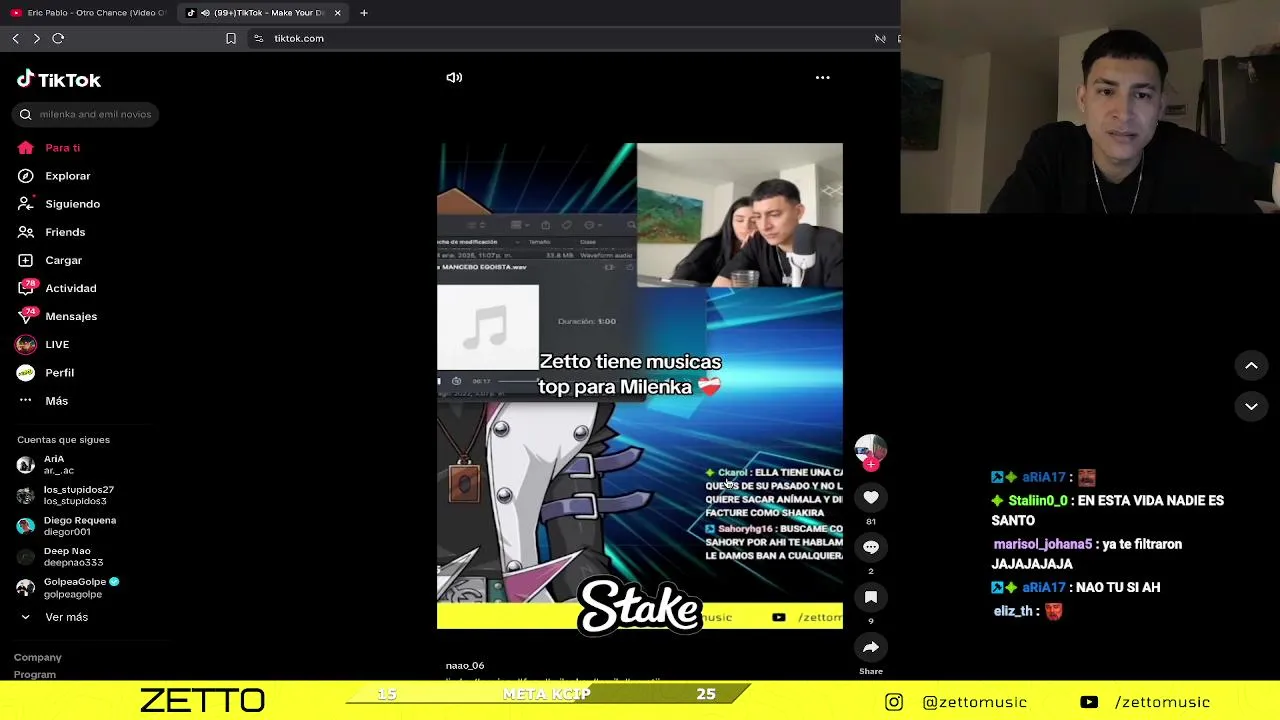The image size is (1280, 720).
Task: Open the video comments
Action: pos(871,547)
